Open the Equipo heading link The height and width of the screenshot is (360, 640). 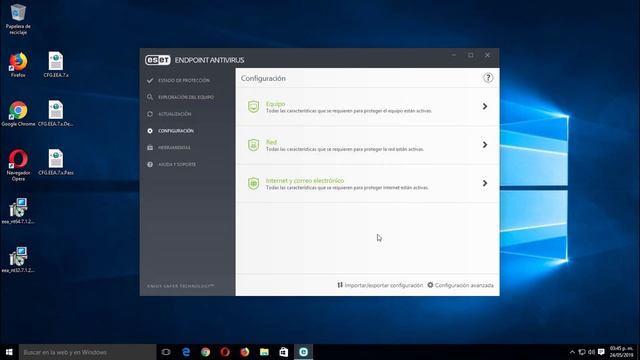(276, 104)
